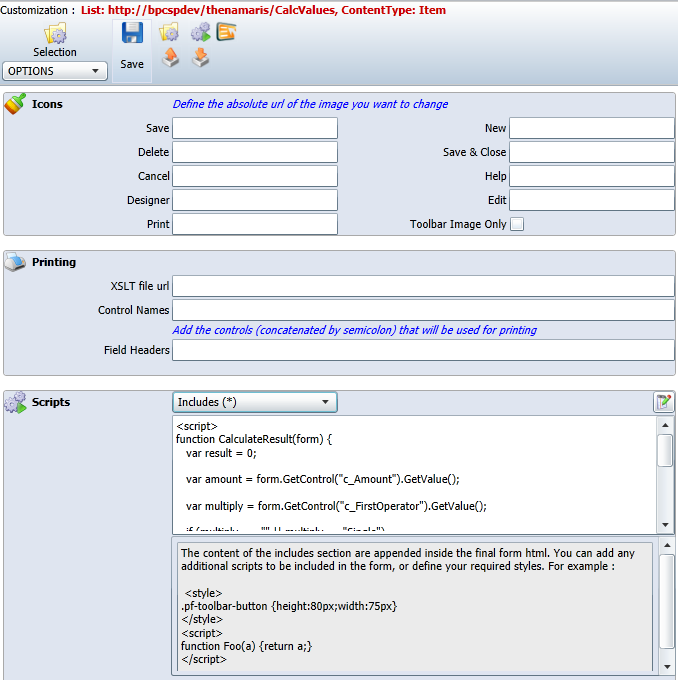678x680 pixels.
Task: Click the small folder with gear toolbar icon
Action: point(169,33)
